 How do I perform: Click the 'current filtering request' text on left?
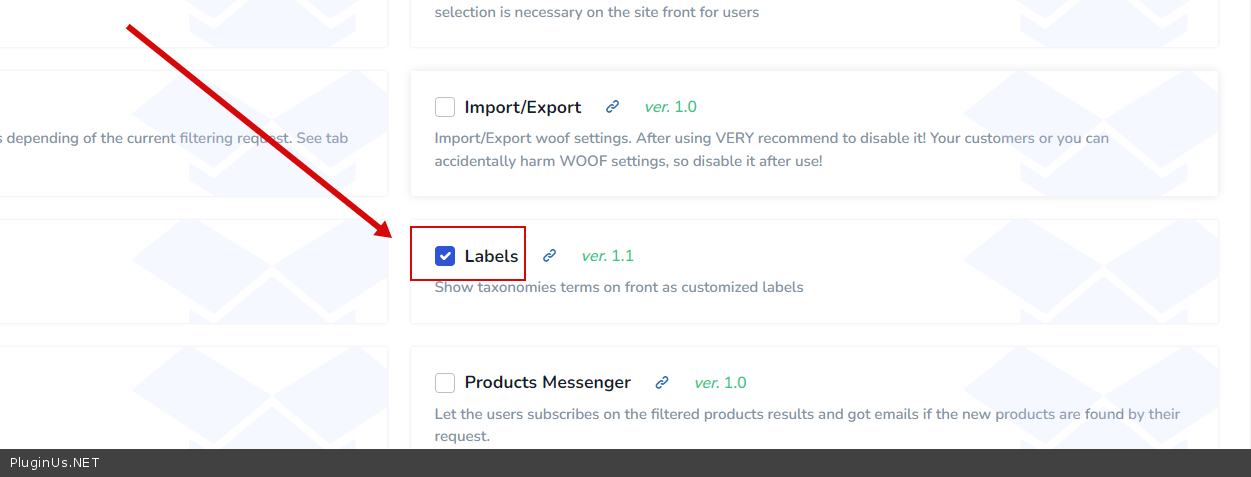pyautogui.click(x=175, y=138)
